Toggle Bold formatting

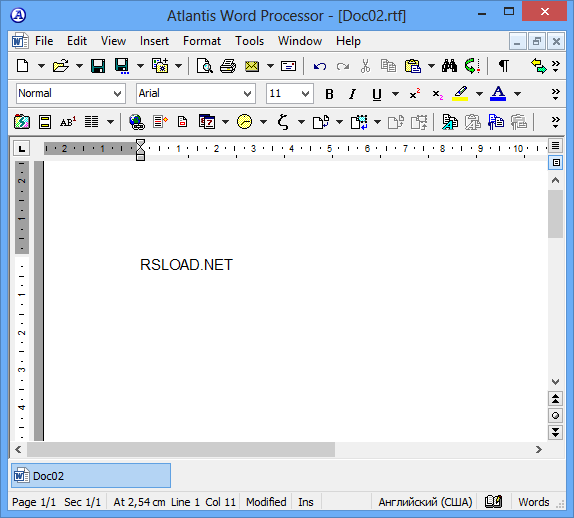329,94
